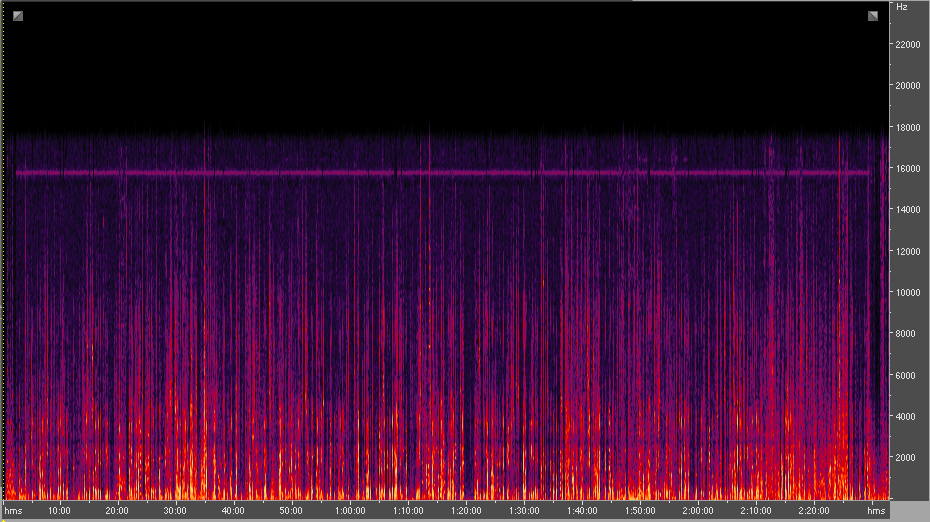This screenshot has width=930, height=522.
Task: Click the 1:50:00 time ruler label
Action: tap(641, 511)
